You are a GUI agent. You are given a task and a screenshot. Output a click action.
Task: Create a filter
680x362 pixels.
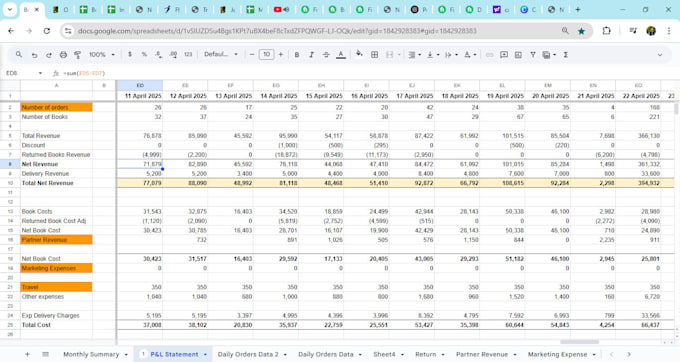(533, 55)
